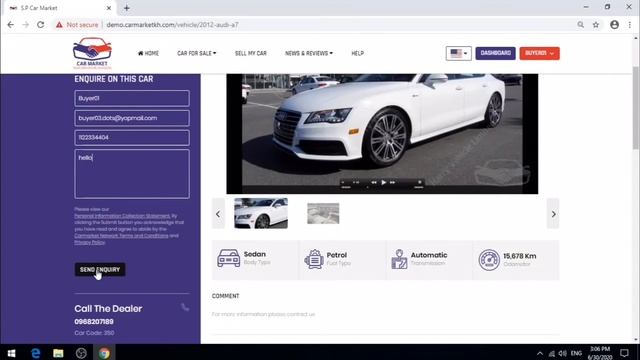Open the HELP menu item
The width and height of the screenshot is (640, 360).
358,53
